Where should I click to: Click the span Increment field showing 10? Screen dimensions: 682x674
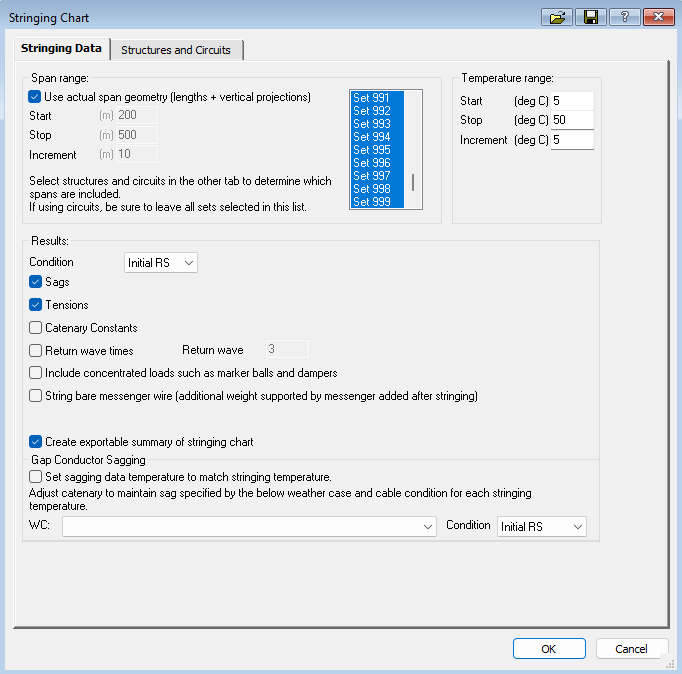point(137,154)
